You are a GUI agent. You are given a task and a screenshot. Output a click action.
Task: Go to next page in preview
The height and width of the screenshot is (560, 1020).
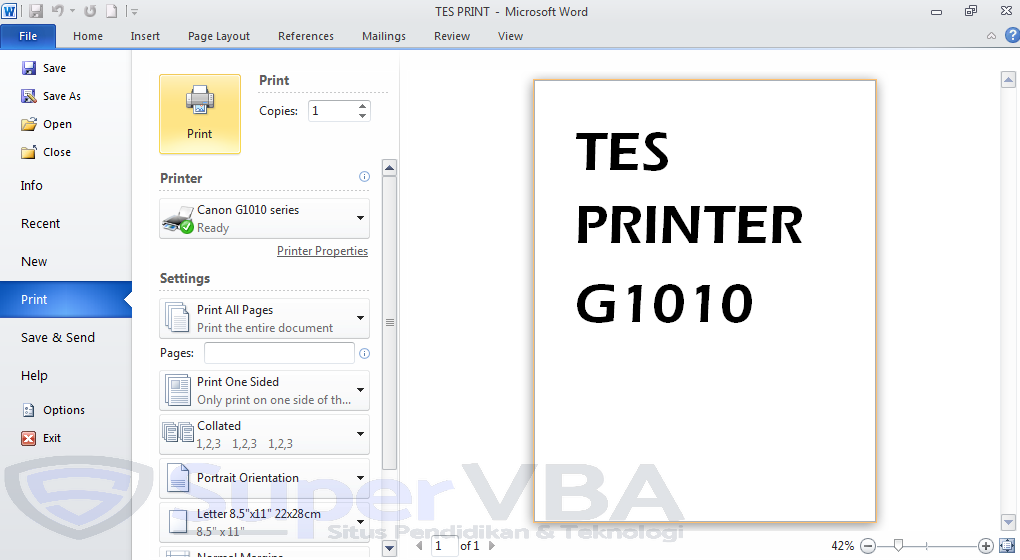click(491, 546)
